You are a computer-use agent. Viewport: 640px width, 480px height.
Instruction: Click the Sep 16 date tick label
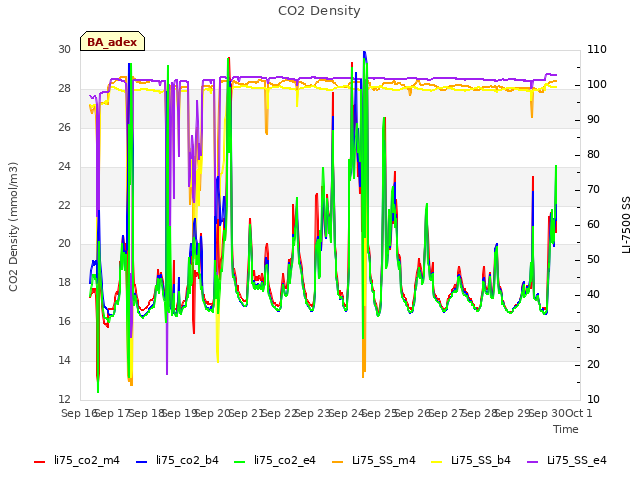pyautogui.click(x=78, y=413)
